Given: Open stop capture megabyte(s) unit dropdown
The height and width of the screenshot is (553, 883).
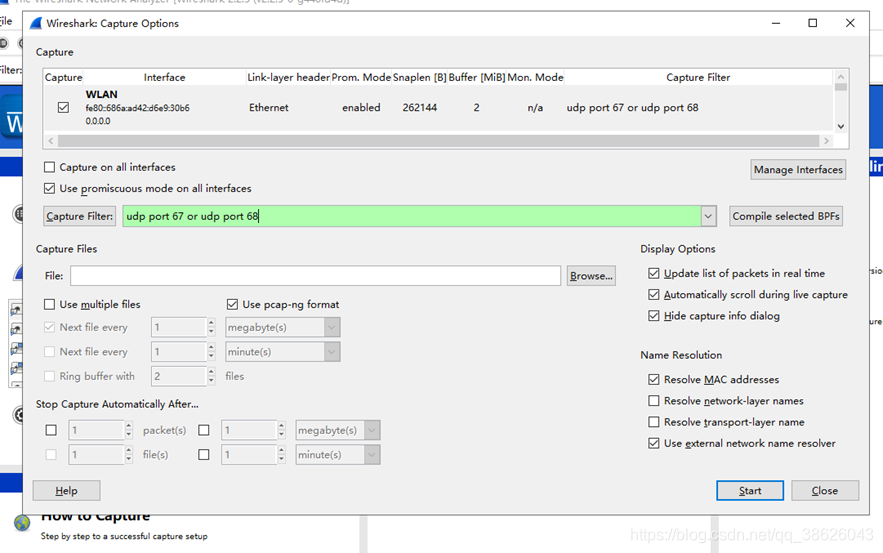Looking at the screenshot, I should click(372, 430).
